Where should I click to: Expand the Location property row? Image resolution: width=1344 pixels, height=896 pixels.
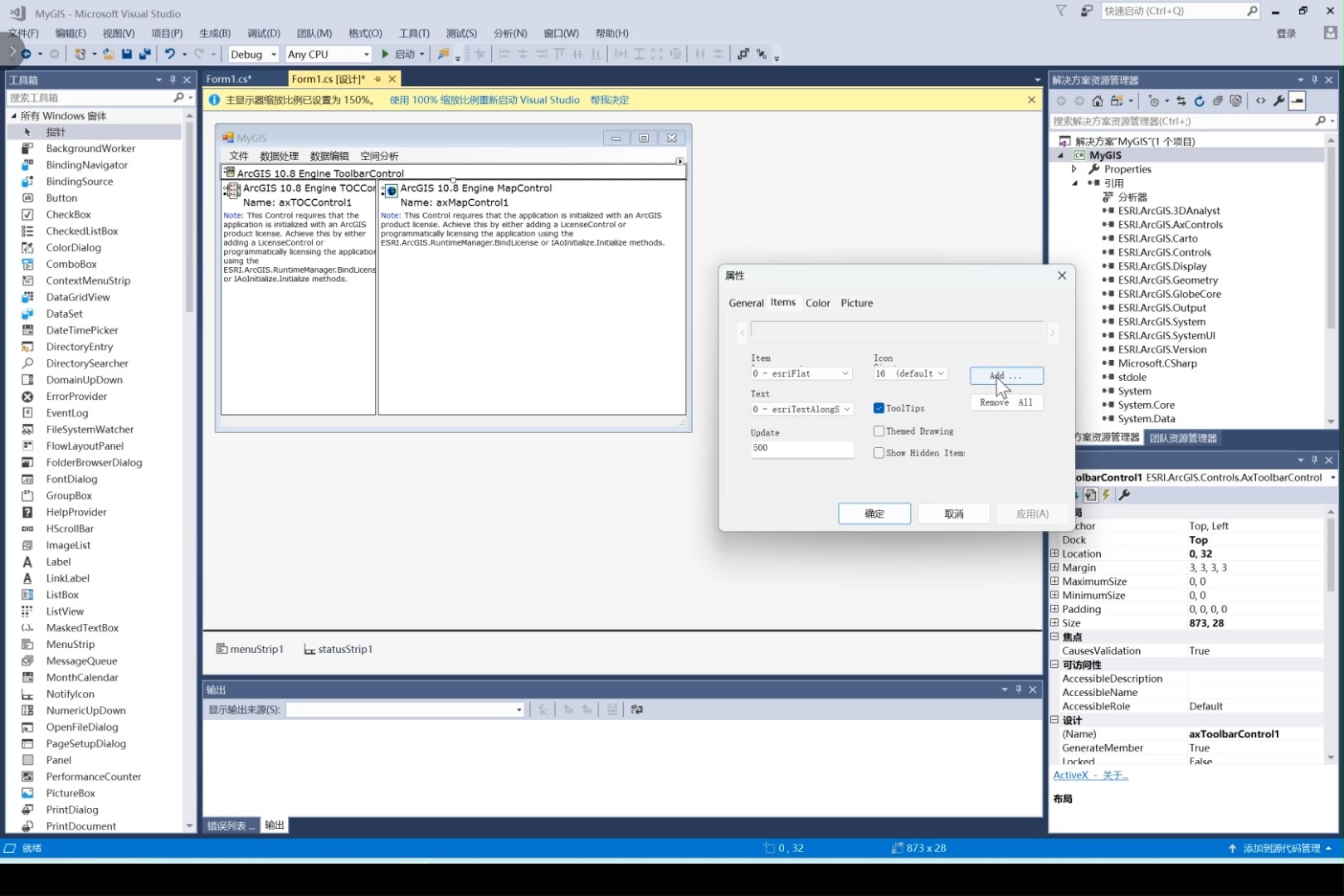point(1054,553)
